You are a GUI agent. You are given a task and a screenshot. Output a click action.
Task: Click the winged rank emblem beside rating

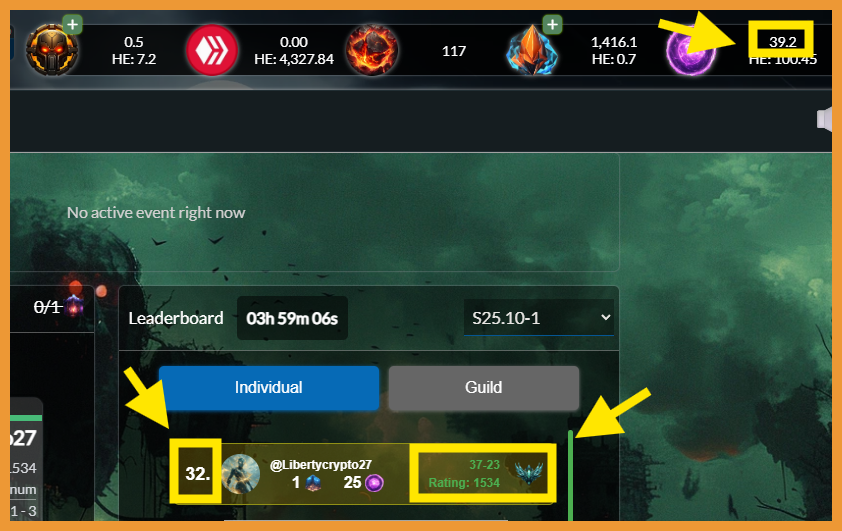[528, 472]
